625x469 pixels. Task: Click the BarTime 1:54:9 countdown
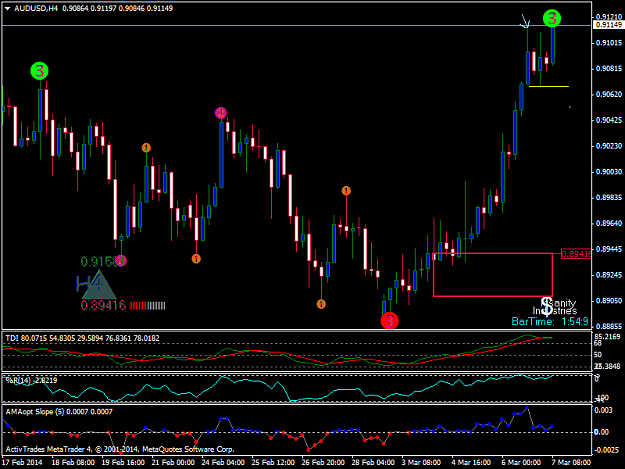click(550, 322)
